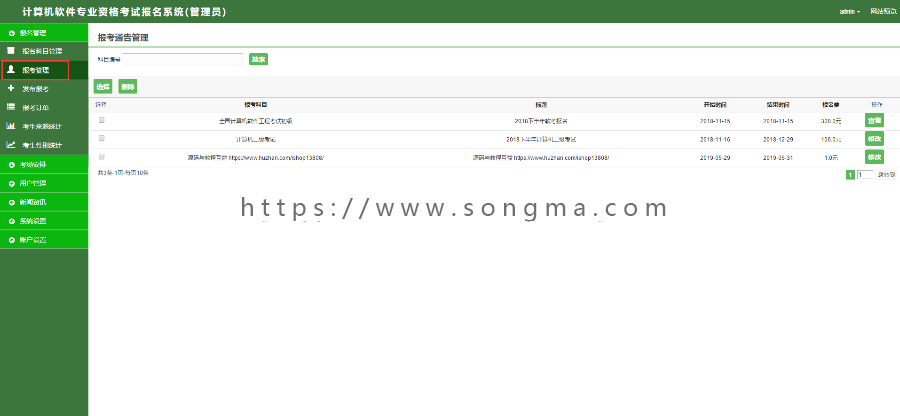The image size is (900, 416).
Task: Click the user icon beside 报考管理
Action: (x=11, y=69)
